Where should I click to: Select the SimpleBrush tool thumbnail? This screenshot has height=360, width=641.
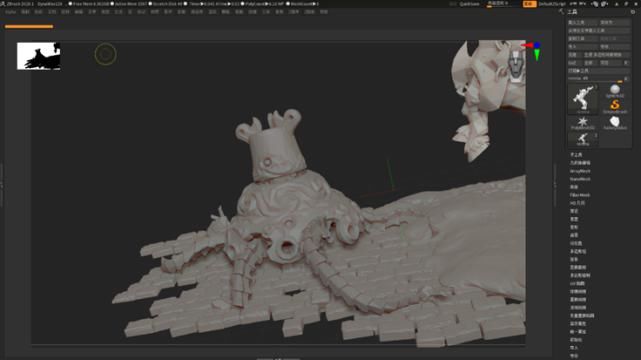(615, 106)
